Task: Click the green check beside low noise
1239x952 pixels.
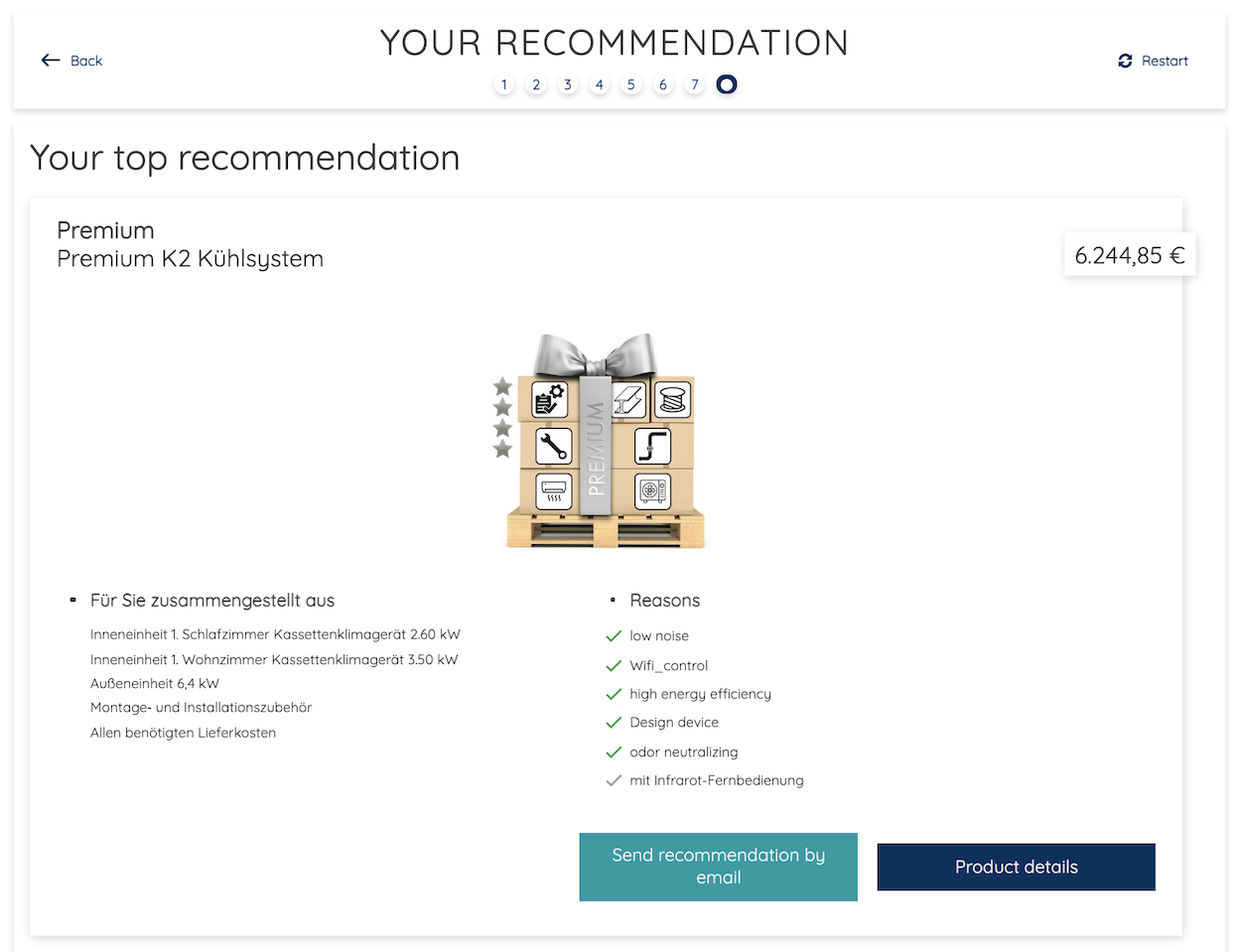Action: [614, 636]
